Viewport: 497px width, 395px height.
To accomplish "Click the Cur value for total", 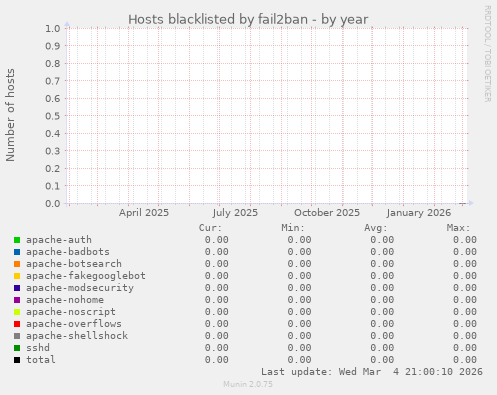I will pos(216,360).
